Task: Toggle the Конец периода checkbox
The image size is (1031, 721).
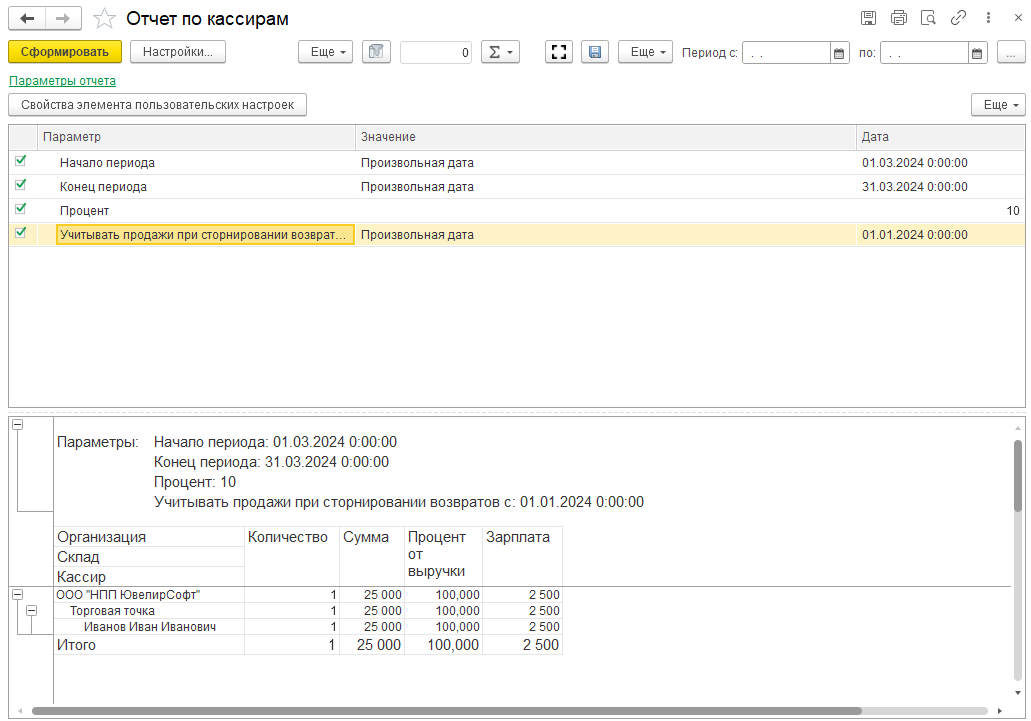Action: 21,185
